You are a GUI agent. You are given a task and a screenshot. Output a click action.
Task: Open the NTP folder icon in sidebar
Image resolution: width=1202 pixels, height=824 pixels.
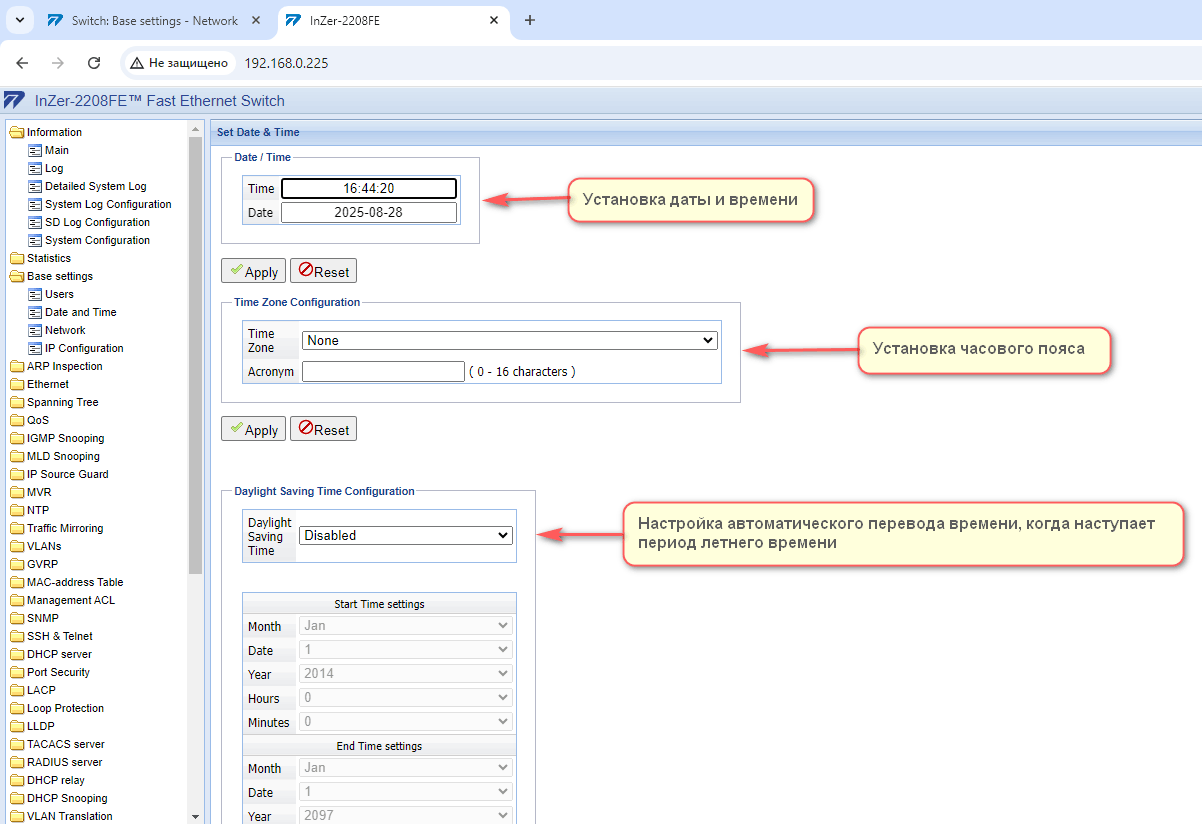point(16,510)
